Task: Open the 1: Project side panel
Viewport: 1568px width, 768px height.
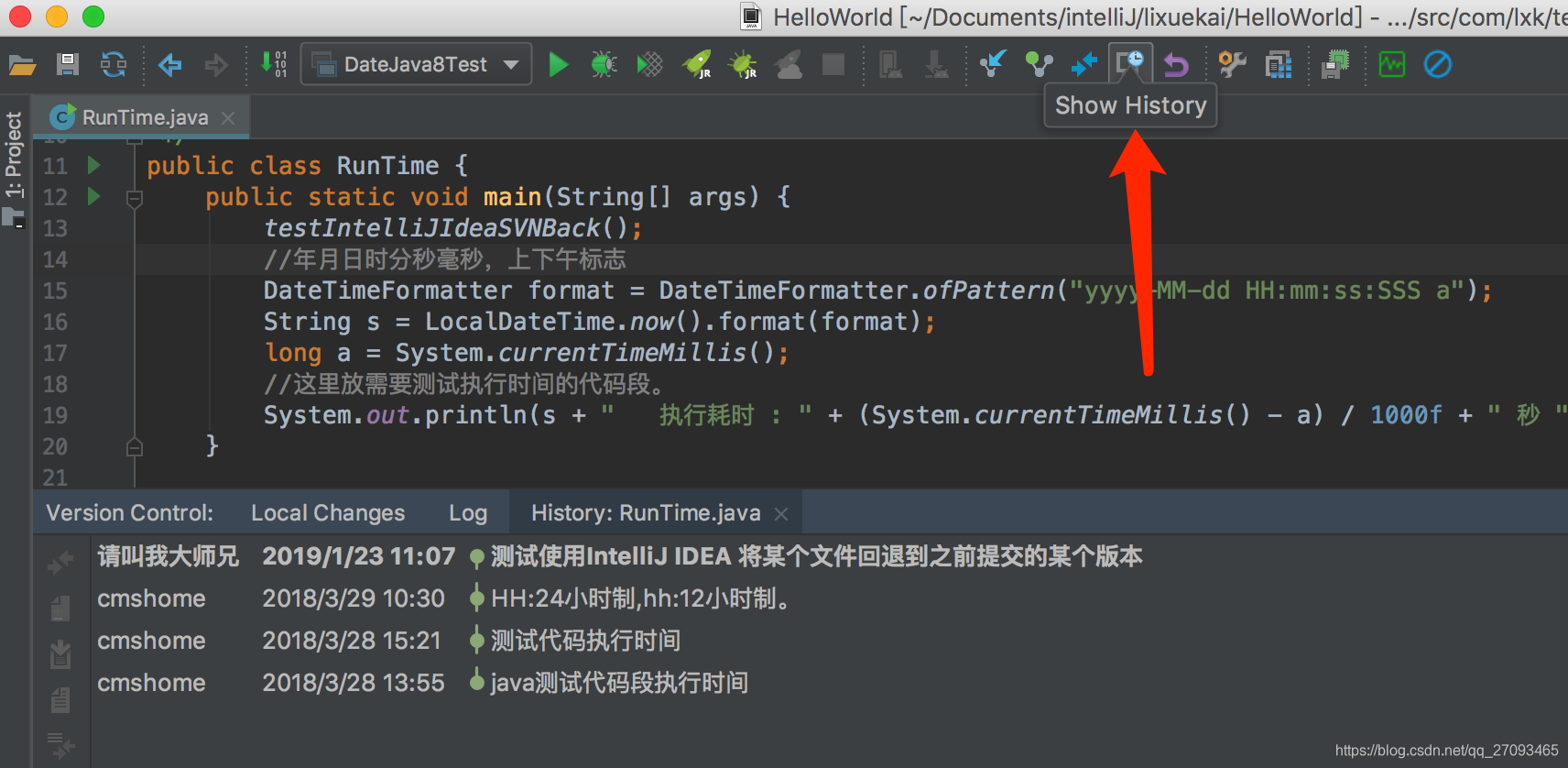Action: [x=14, y=156]
